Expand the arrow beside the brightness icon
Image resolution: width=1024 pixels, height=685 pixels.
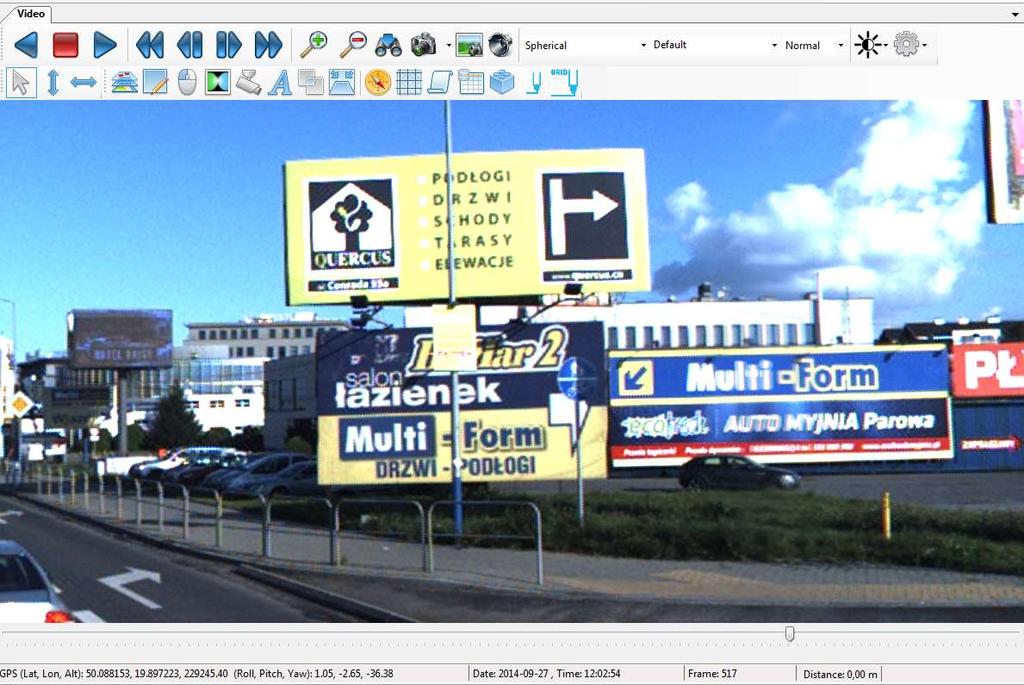(886, 45)
